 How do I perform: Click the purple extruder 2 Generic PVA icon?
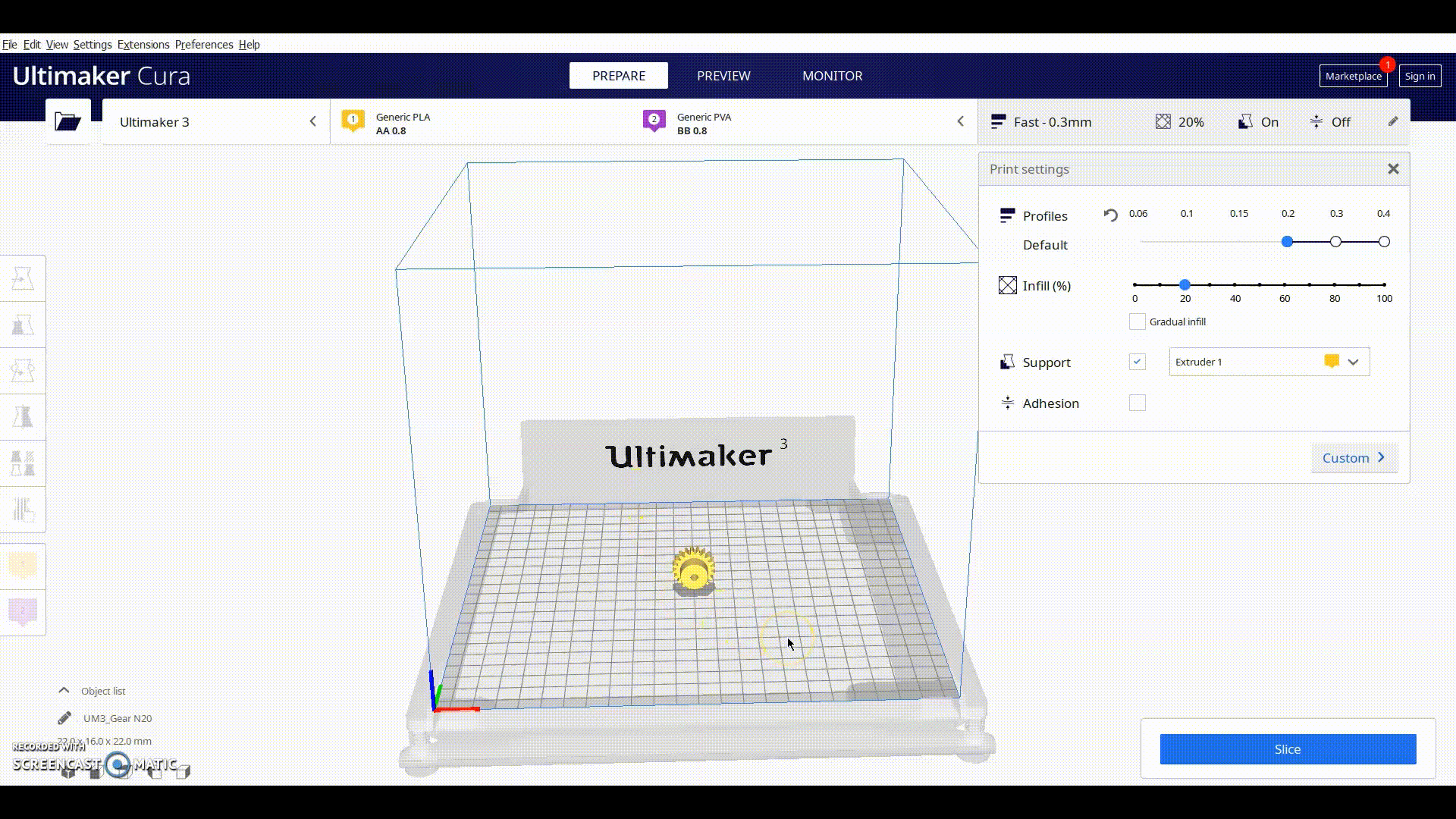654,121
